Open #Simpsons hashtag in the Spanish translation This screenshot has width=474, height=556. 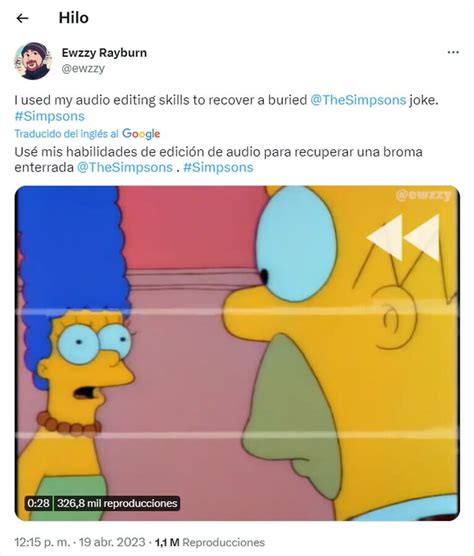[x=218, y=167]
